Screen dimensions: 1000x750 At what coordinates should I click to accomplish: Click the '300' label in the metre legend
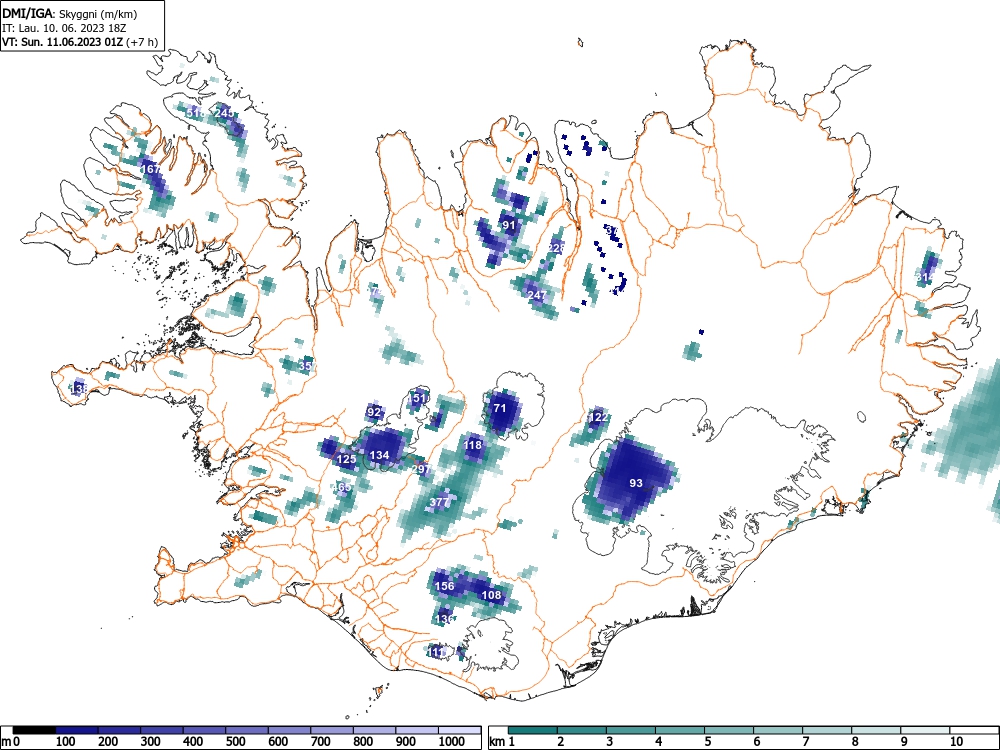(151, 742)
